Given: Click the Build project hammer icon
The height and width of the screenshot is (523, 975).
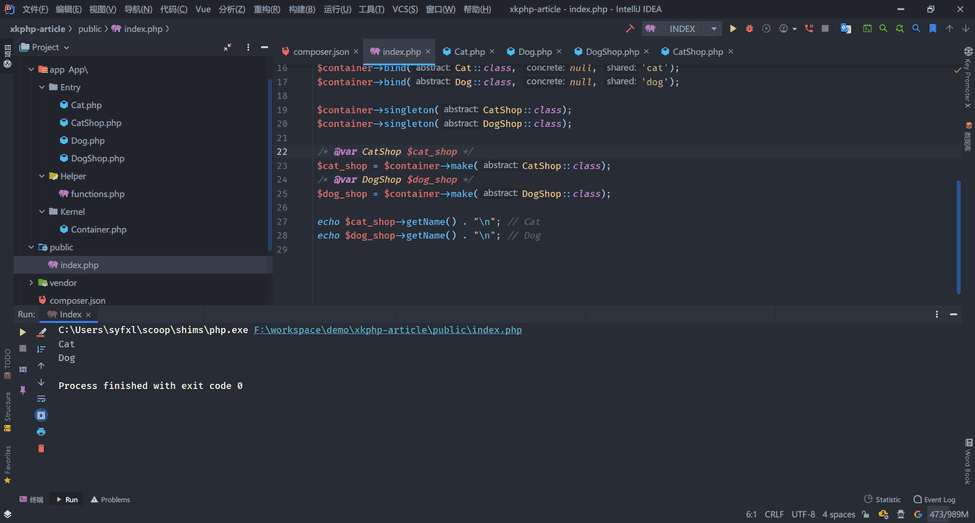Looking at the screenshot, I should coord(630,29).
